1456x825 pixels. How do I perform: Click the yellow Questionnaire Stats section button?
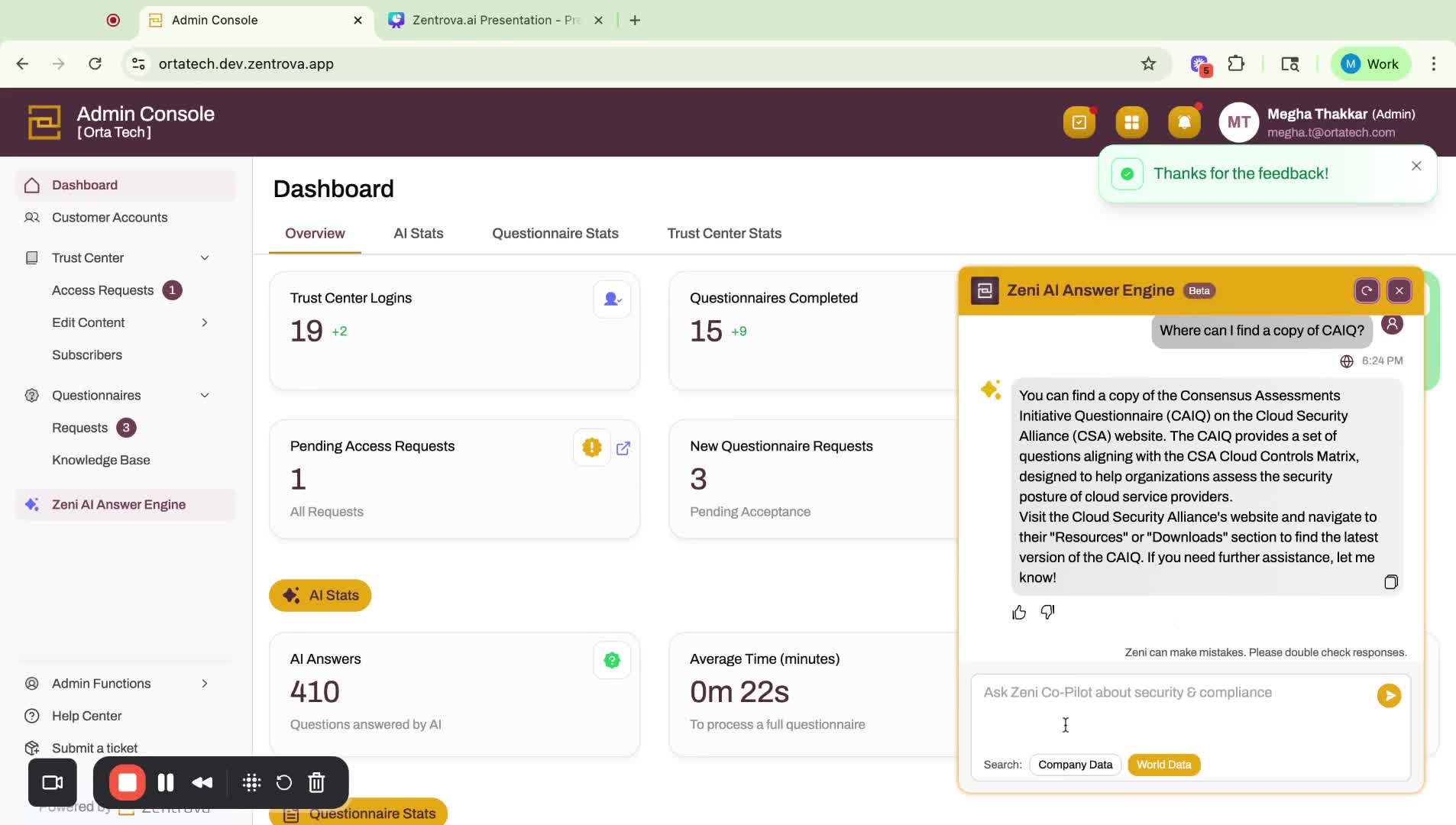click(358, 812)
